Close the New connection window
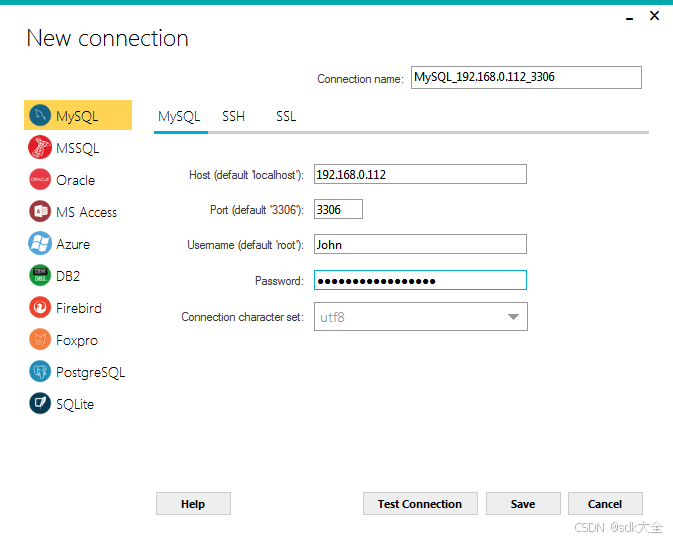673x541 pixels. [655, 16]
